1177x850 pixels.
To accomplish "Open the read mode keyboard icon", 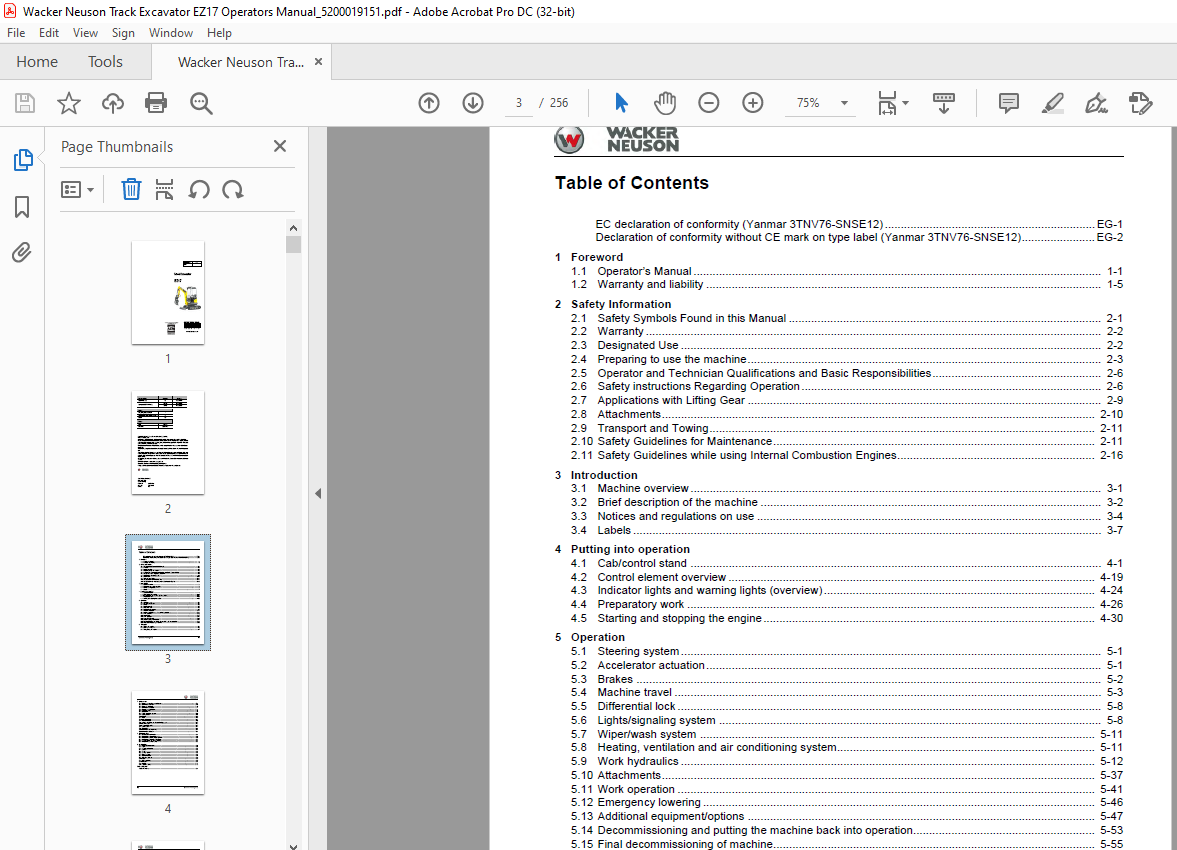I will coord(944,103).
